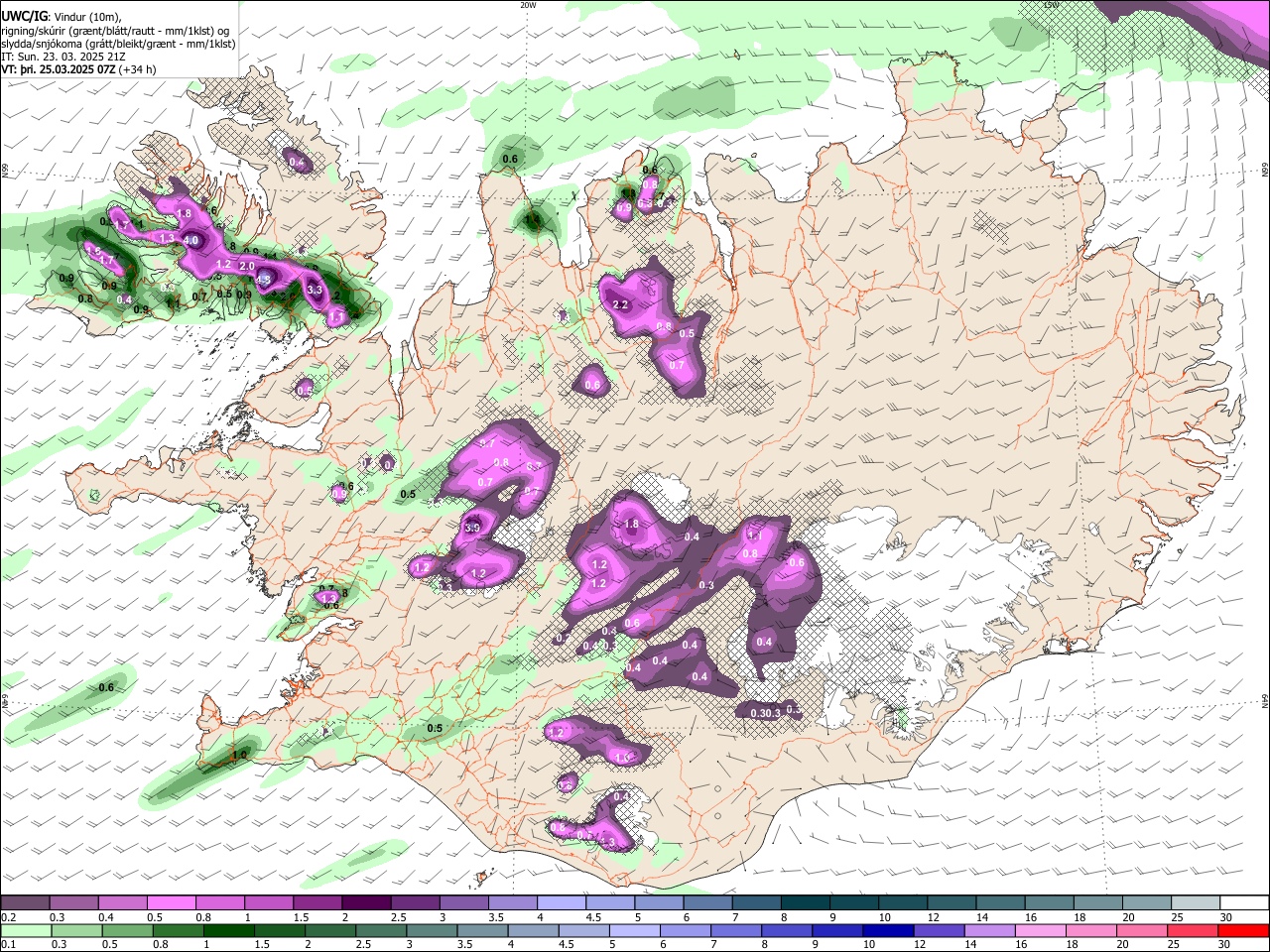
Task: Click the "2.2" snowfall value in north Iceland
Action: point(621,304)
